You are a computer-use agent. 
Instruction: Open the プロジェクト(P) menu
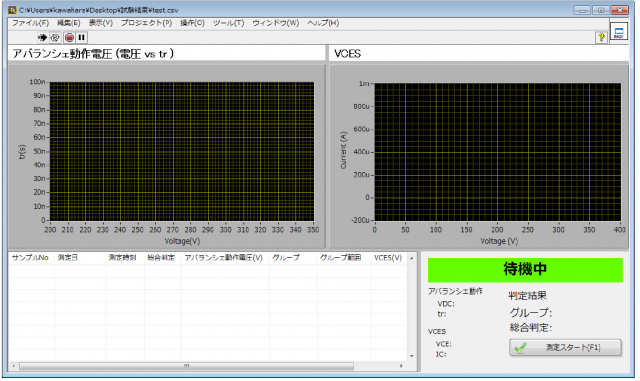[147, 23]
